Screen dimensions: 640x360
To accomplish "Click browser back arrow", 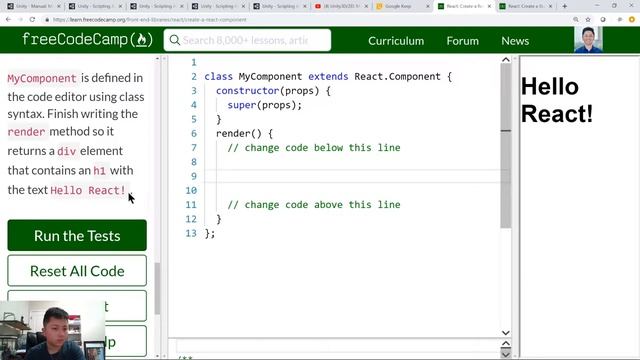I will (x=9, y=20).
